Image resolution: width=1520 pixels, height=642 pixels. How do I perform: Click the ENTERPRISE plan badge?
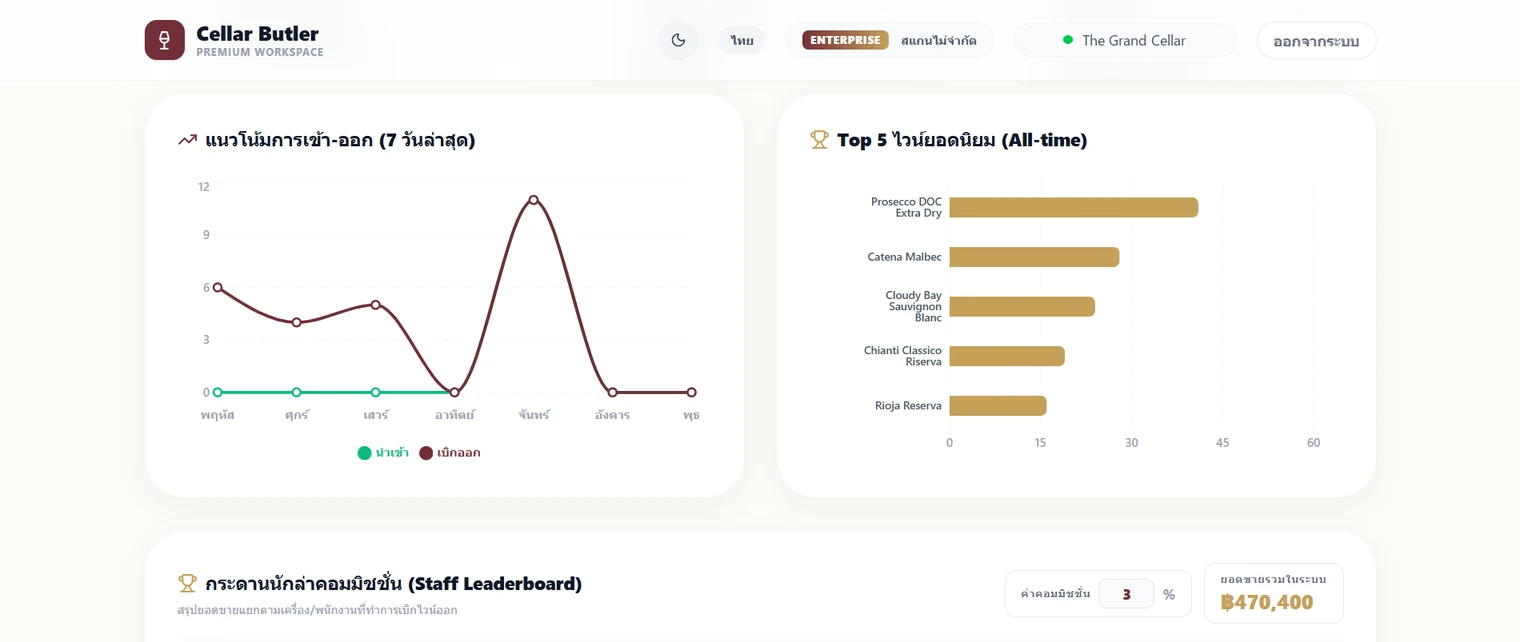click(x=845, y=40)
